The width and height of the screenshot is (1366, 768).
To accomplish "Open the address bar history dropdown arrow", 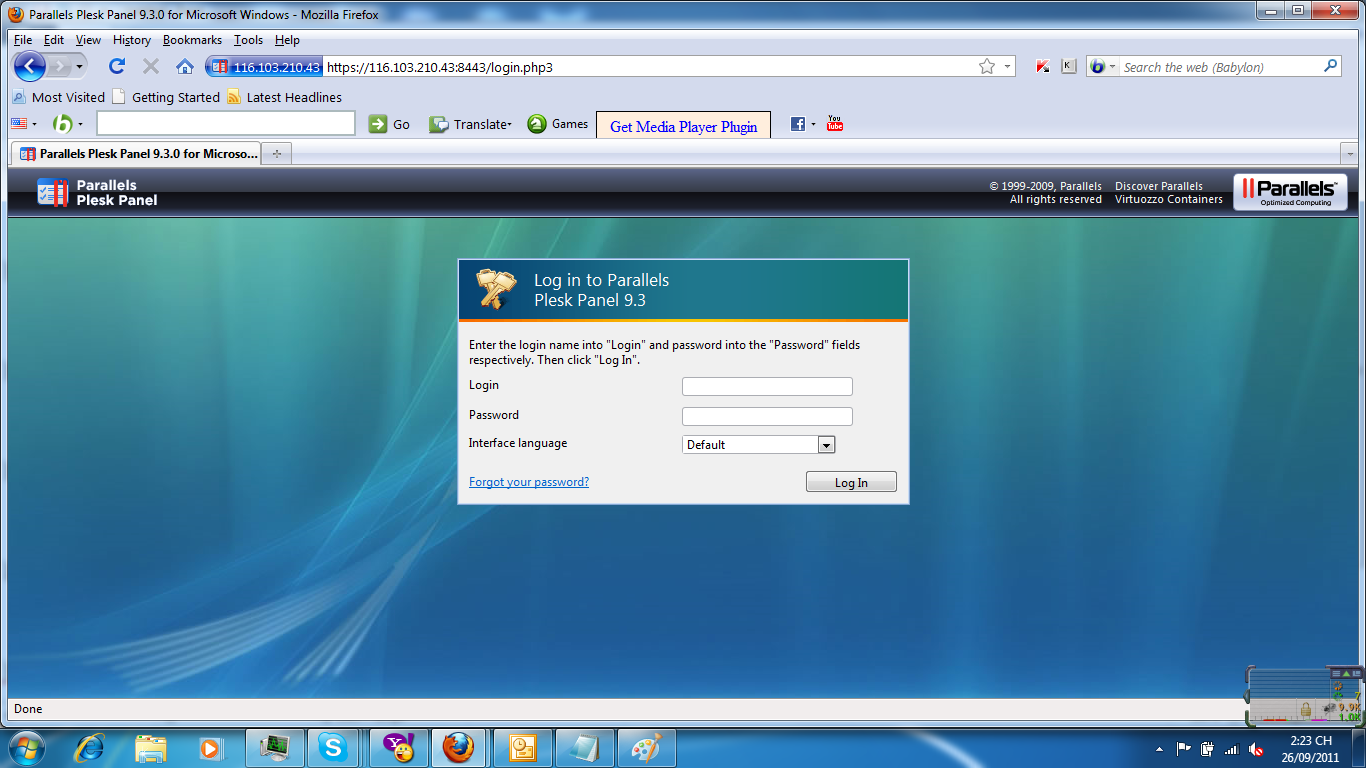I will click(1007, 67).
